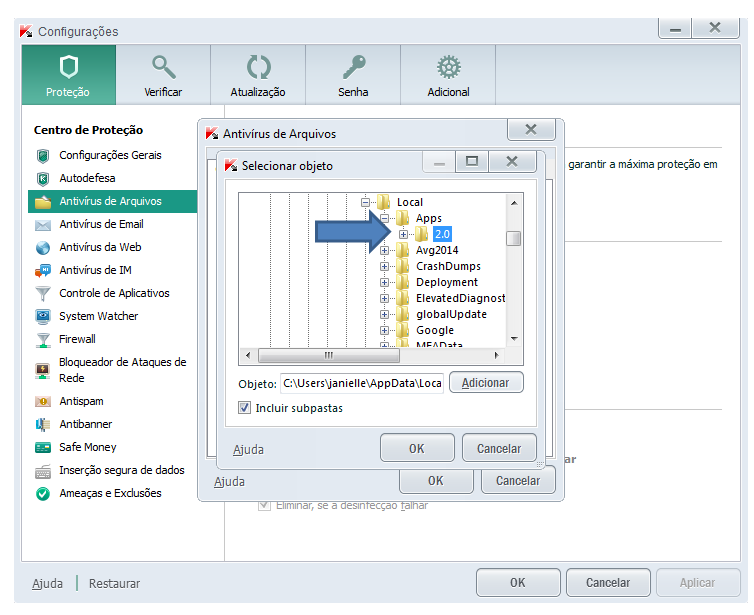Click Kaspersky logo in Configurações title bar
Screen dimensions: 754x615
pos(26,31)
